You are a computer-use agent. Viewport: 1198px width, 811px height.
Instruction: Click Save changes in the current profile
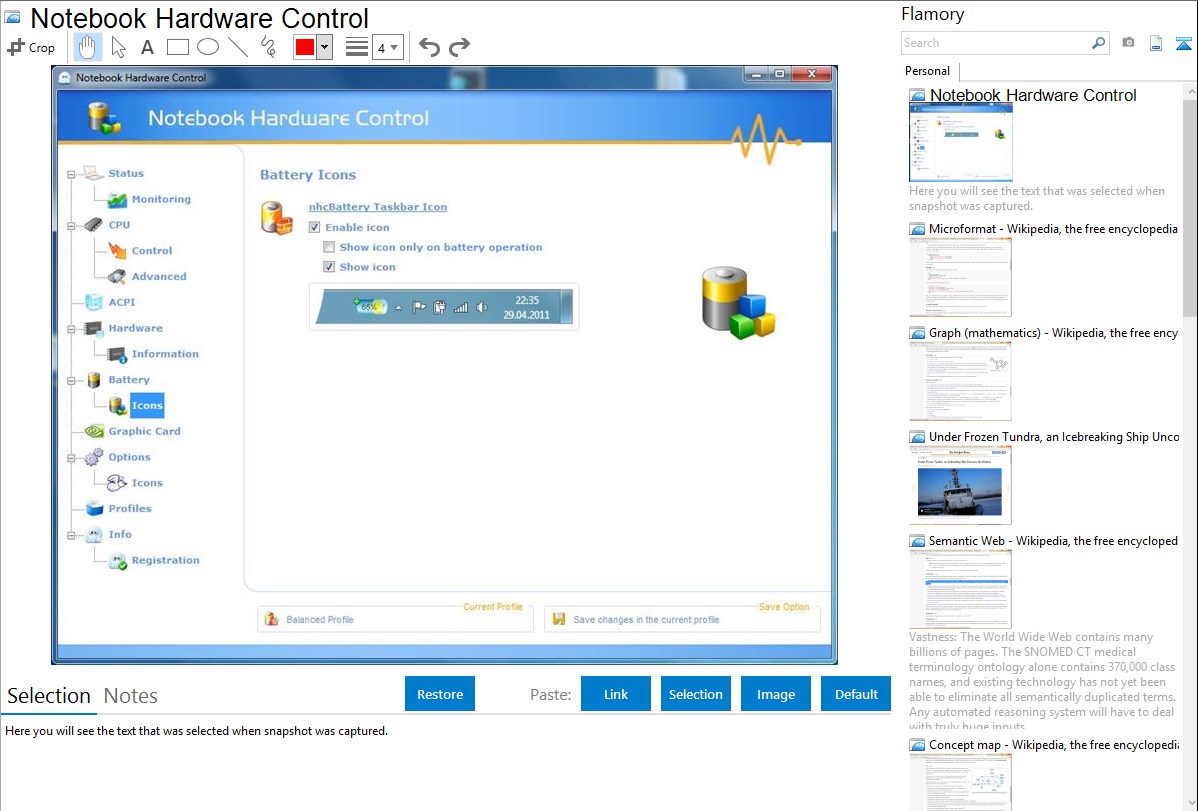coord(682,619)
